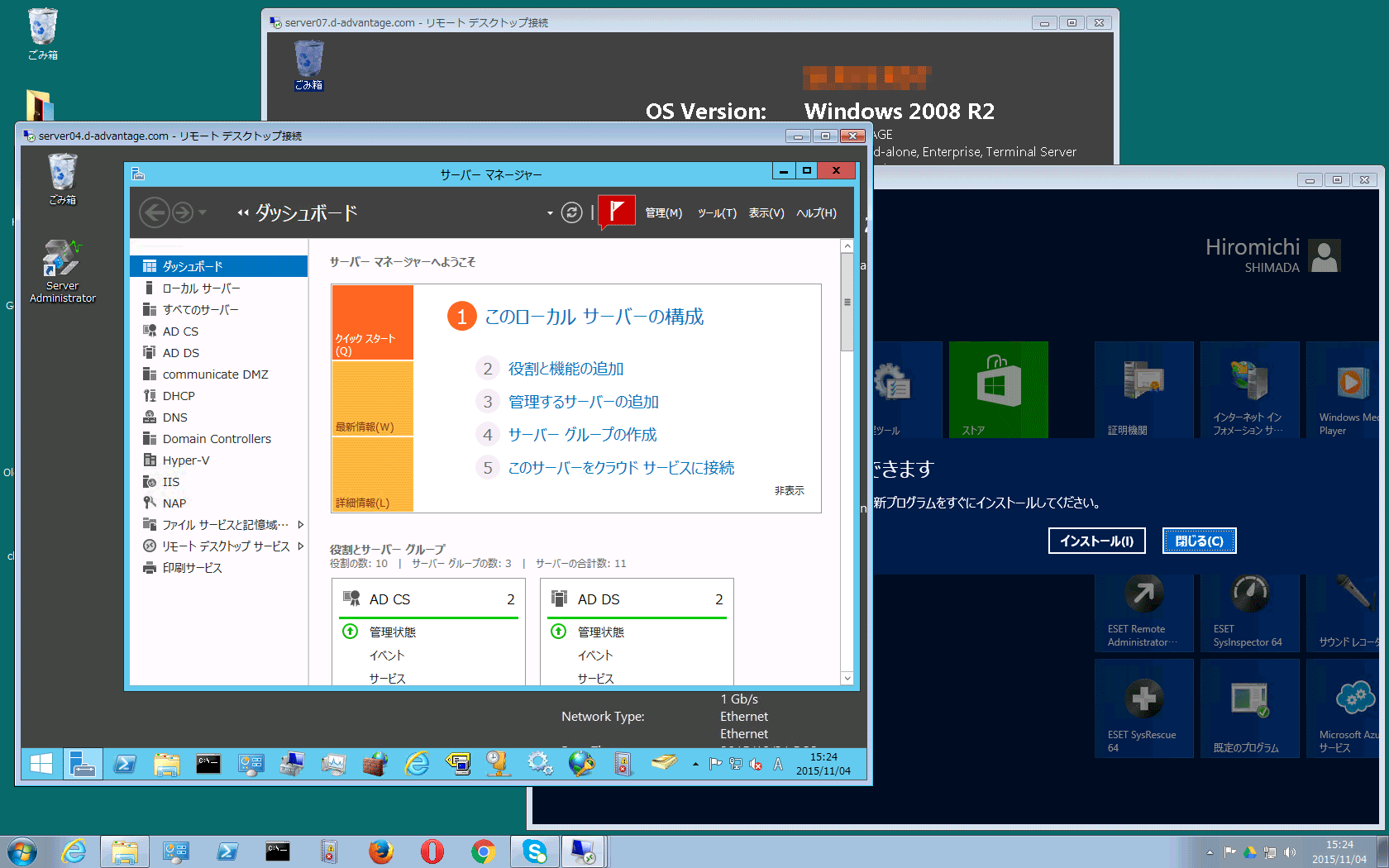Screen dimensions: 1389x868
Task: Open Hyper-V role in sidebar
Action: 218,460
